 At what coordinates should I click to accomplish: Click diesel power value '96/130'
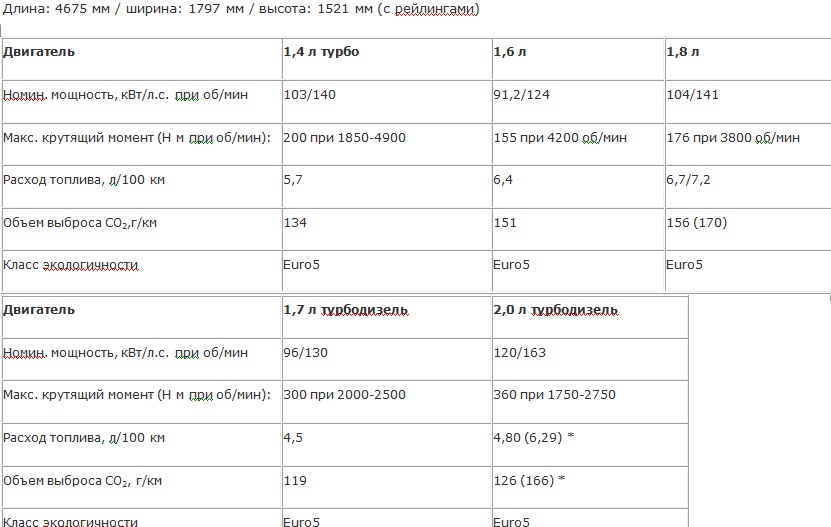pyautogui.click(x=306, y=353)
